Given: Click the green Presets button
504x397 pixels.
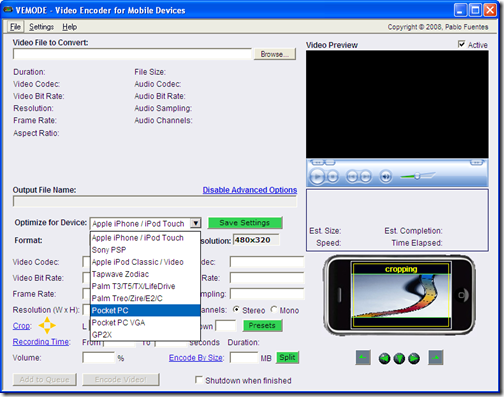Looking at the screenshot, I should tap(262, 325).
